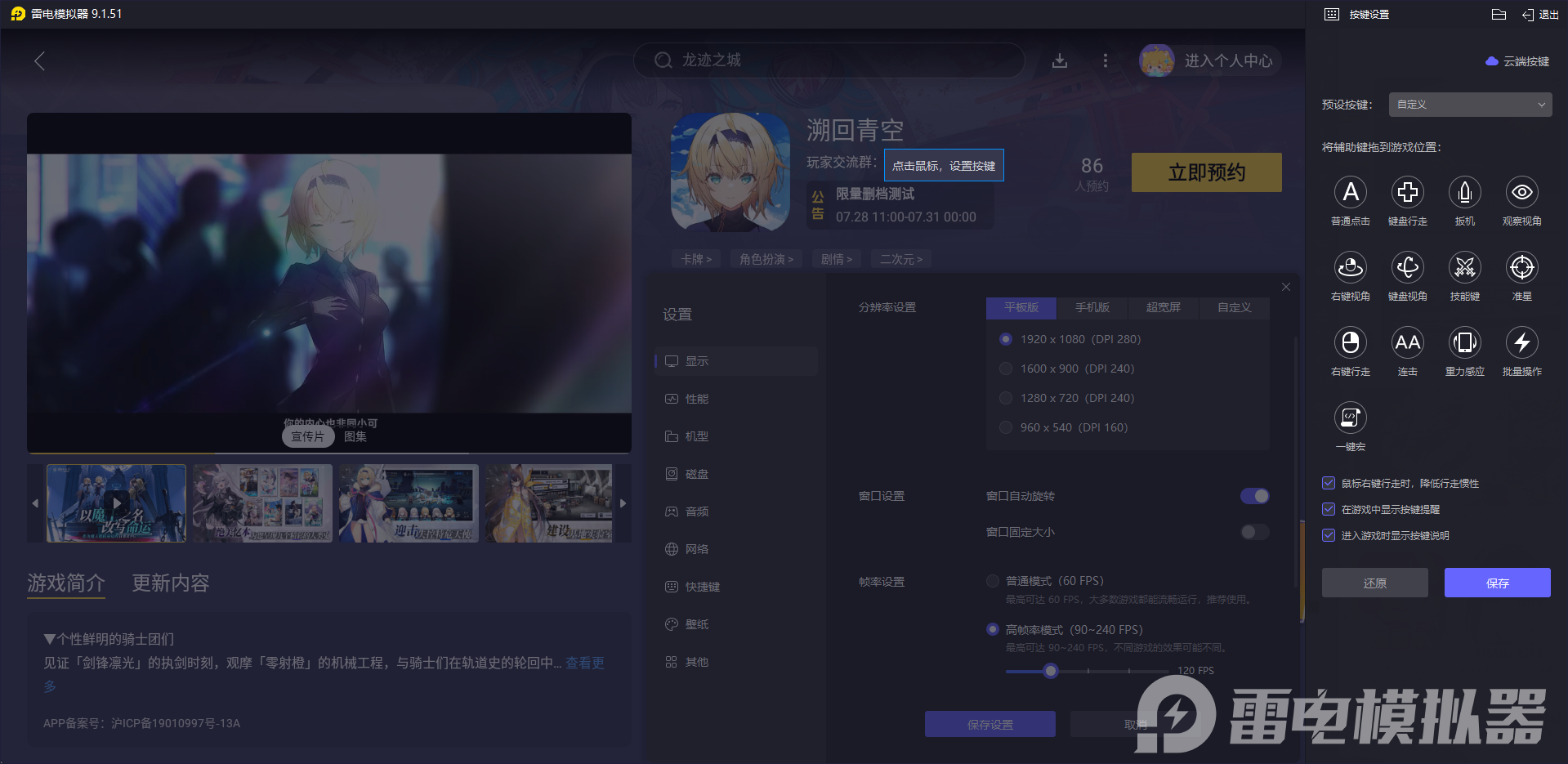Toggle 鼠标右键行走时，降低行走惯性 checkbox
This screenshot has width=1568, height=764.
[x=1329, y=483]
